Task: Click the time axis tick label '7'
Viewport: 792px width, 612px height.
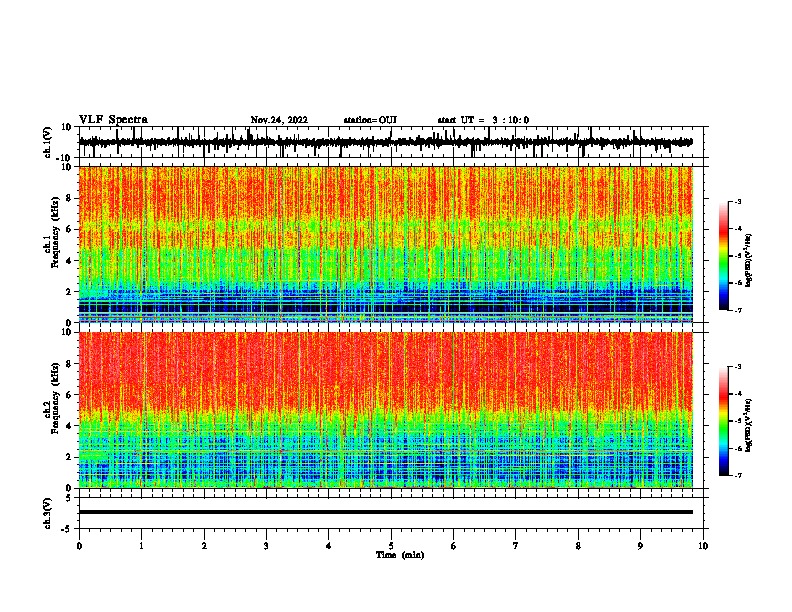Action: pos(516,546)
